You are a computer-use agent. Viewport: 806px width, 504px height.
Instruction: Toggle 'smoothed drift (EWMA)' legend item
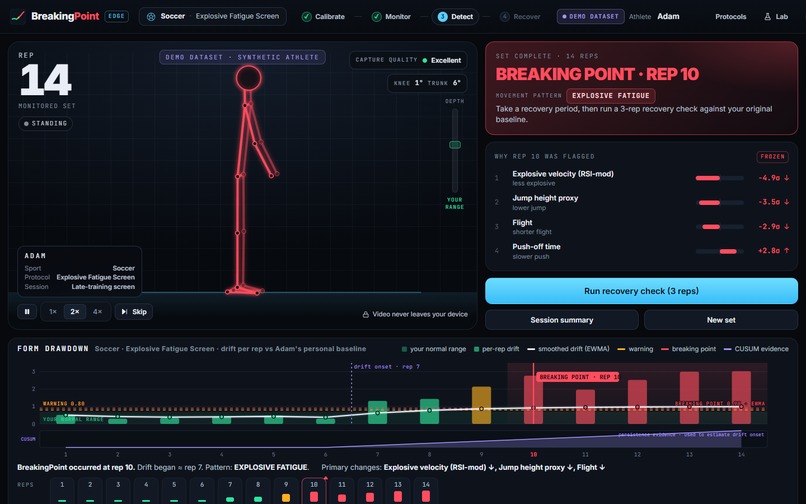coord(569,349)
